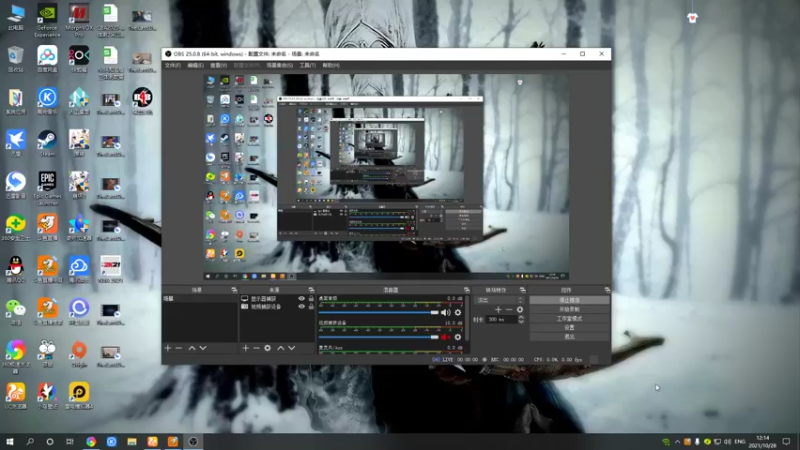Expand the system tray hidden icons chevron

[x=677, y=442]
